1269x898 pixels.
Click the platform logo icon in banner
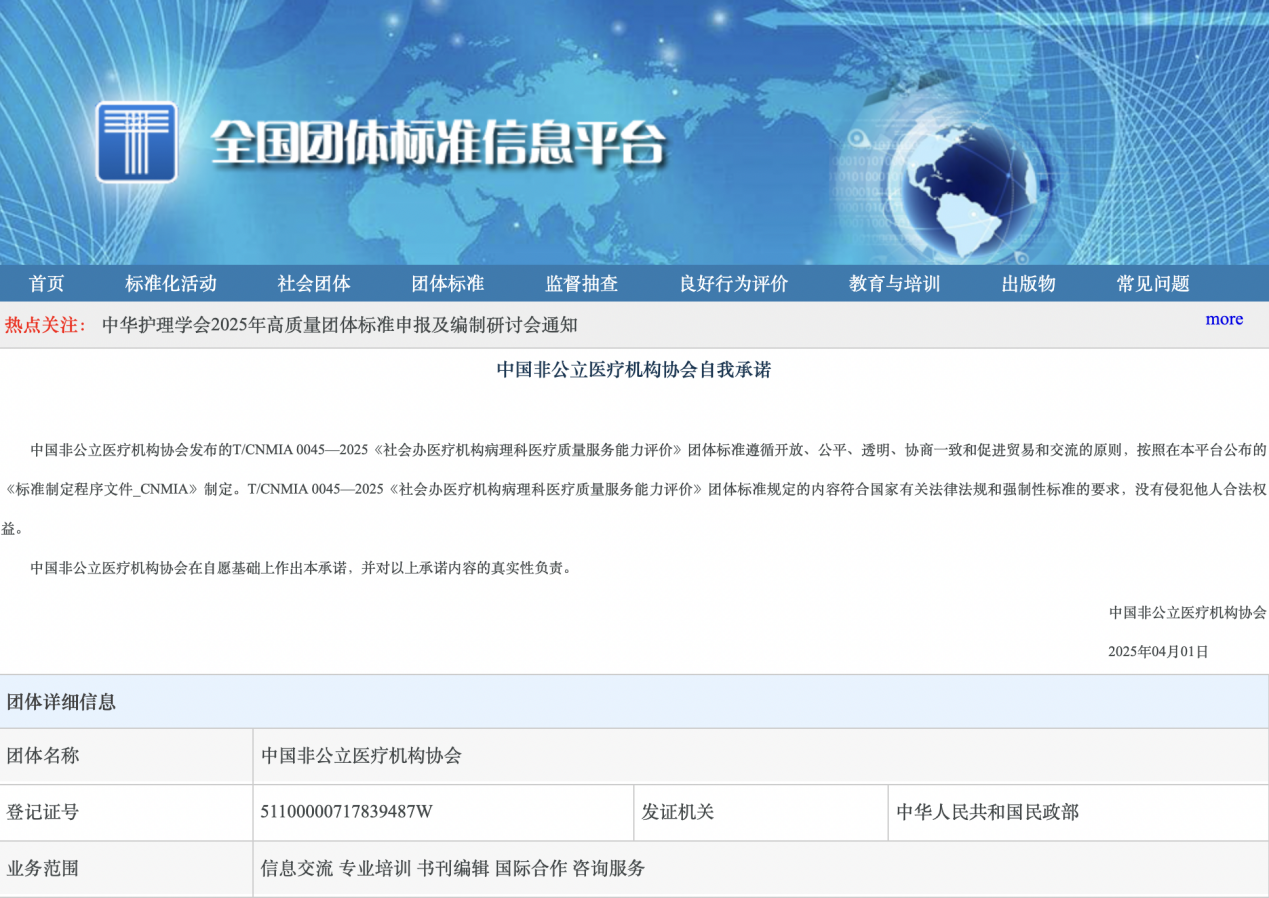(136, 142)
